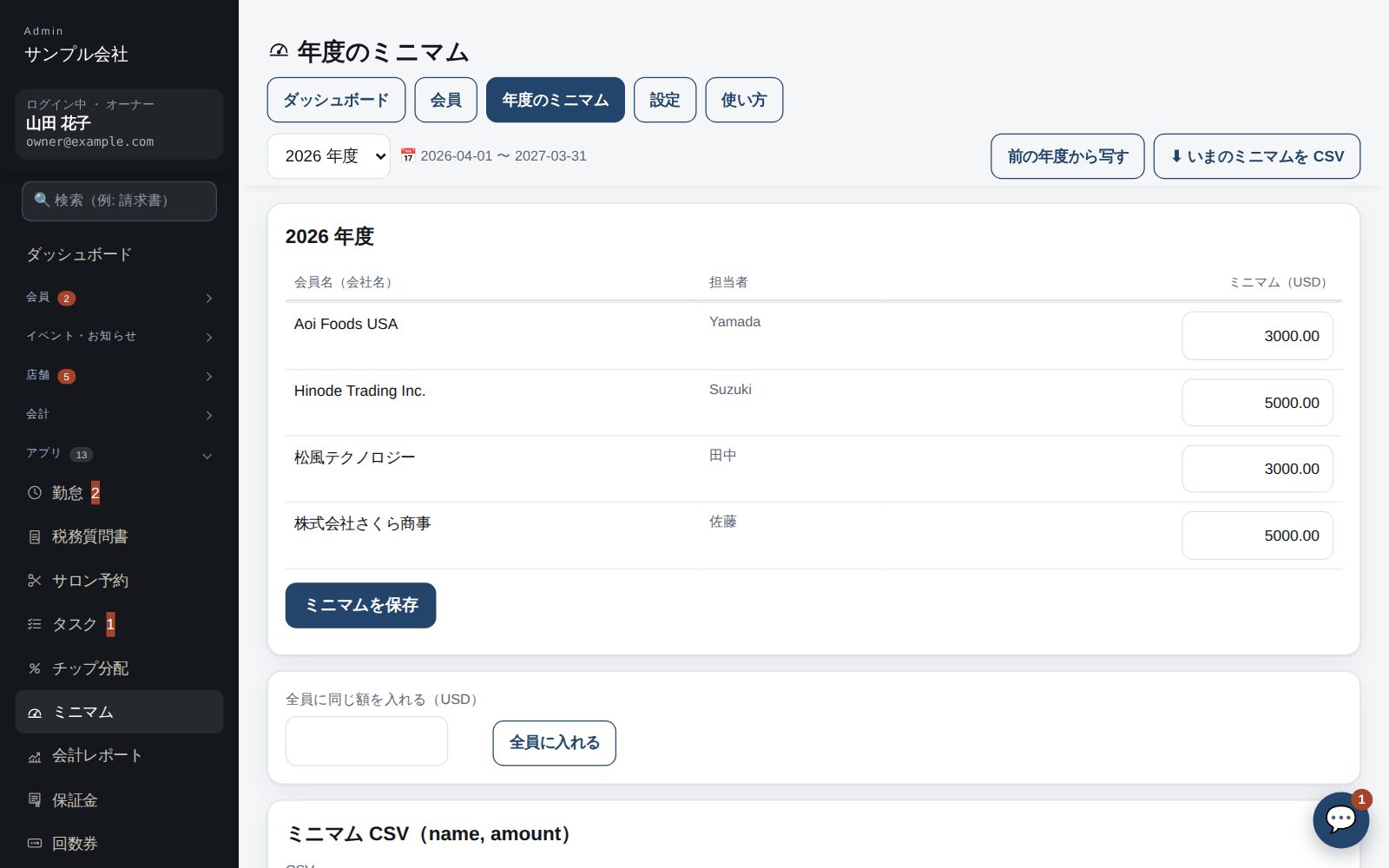Open 回数券 ticket icon
1389x868 pixels.
(x=35, y=843)
